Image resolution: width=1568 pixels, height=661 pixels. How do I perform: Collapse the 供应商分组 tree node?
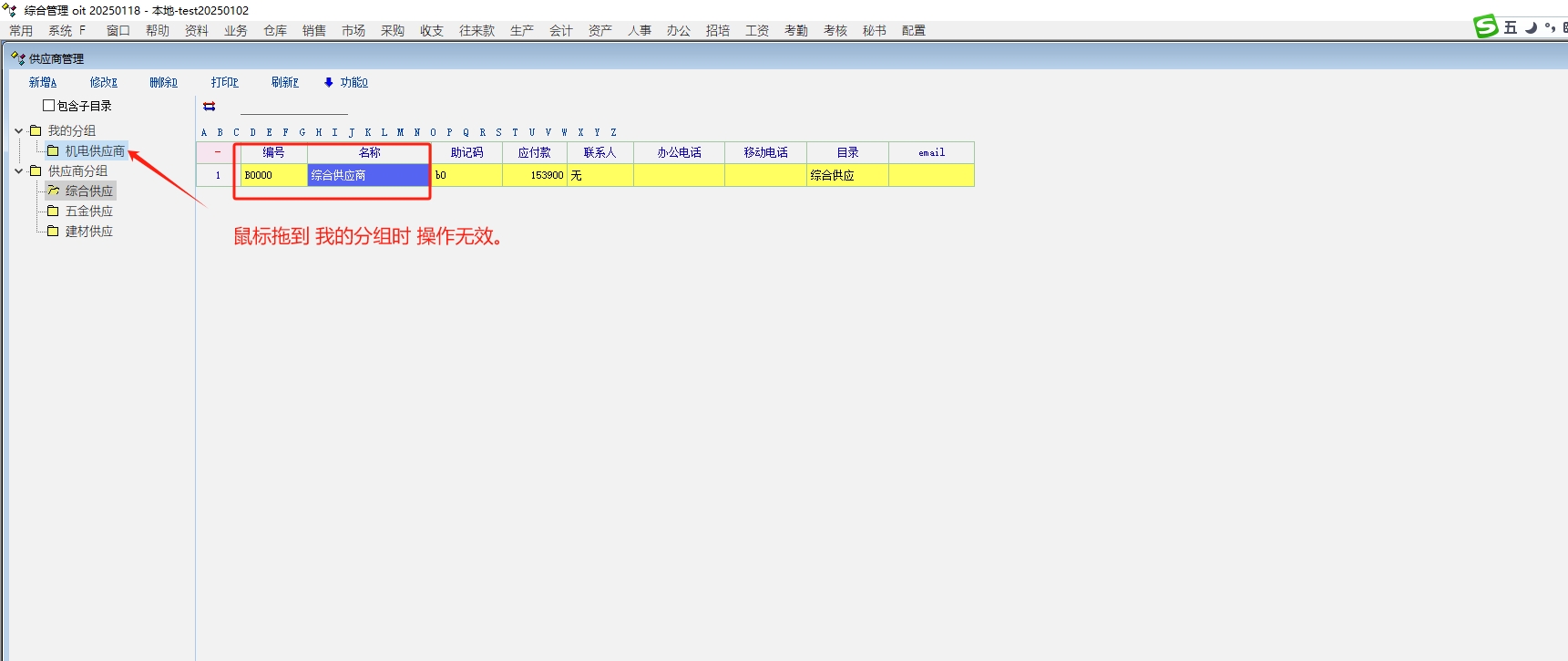[x=19, y=171]
